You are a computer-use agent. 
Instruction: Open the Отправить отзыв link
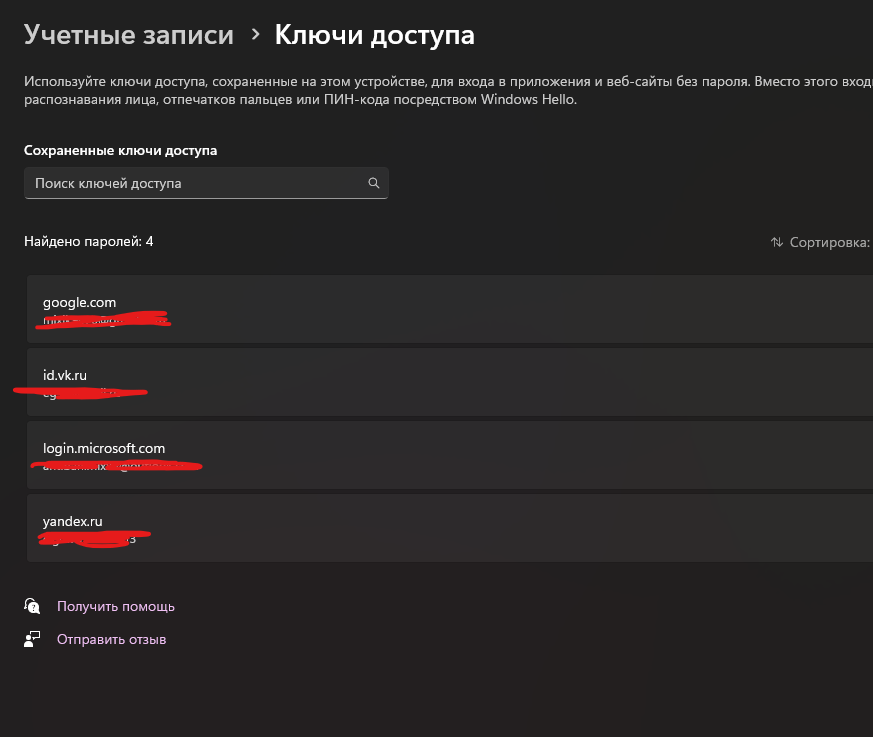coord(111,639)
